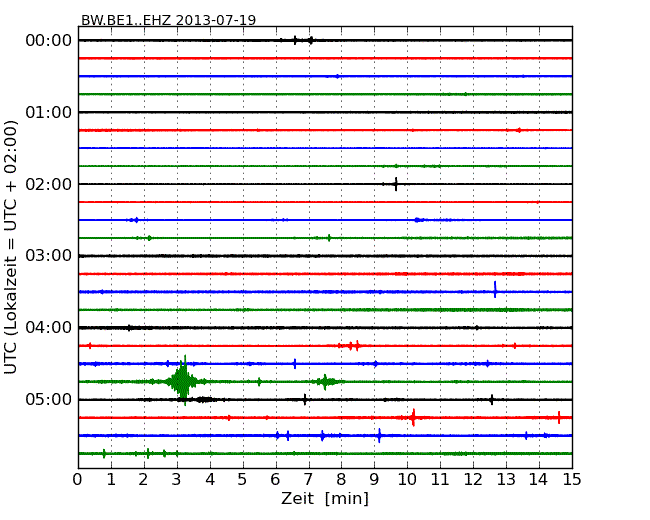
Task: Click the 00:00 time label
Action: [x=49, y=41]
